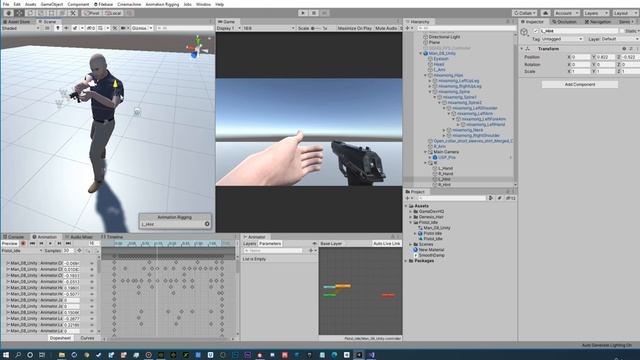This screenshot has height=360, width=640.
Task: Click the Position Y field in Transform
Action: click(x=606, y=57)
